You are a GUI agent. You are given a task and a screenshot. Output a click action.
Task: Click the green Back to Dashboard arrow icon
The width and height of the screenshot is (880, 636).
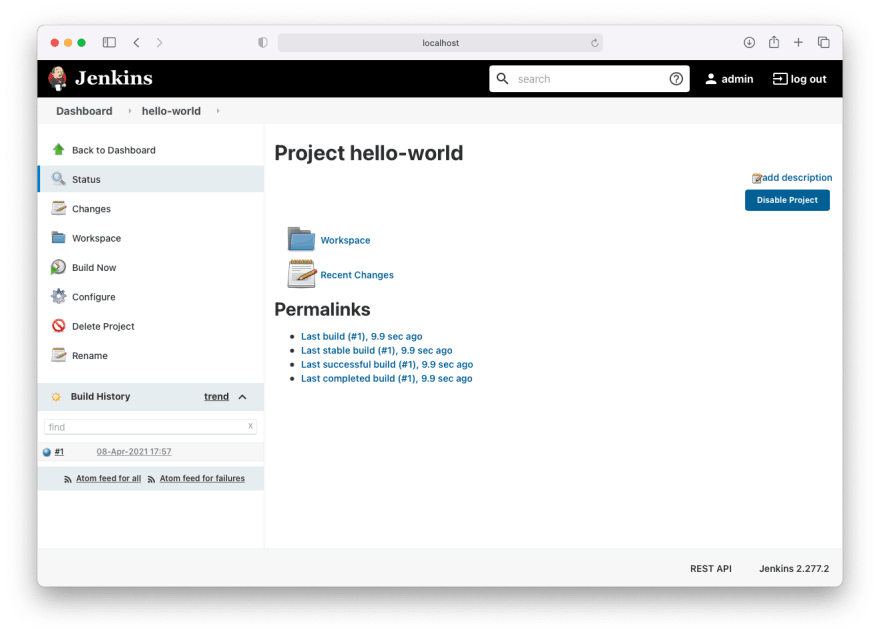[58, 149]
